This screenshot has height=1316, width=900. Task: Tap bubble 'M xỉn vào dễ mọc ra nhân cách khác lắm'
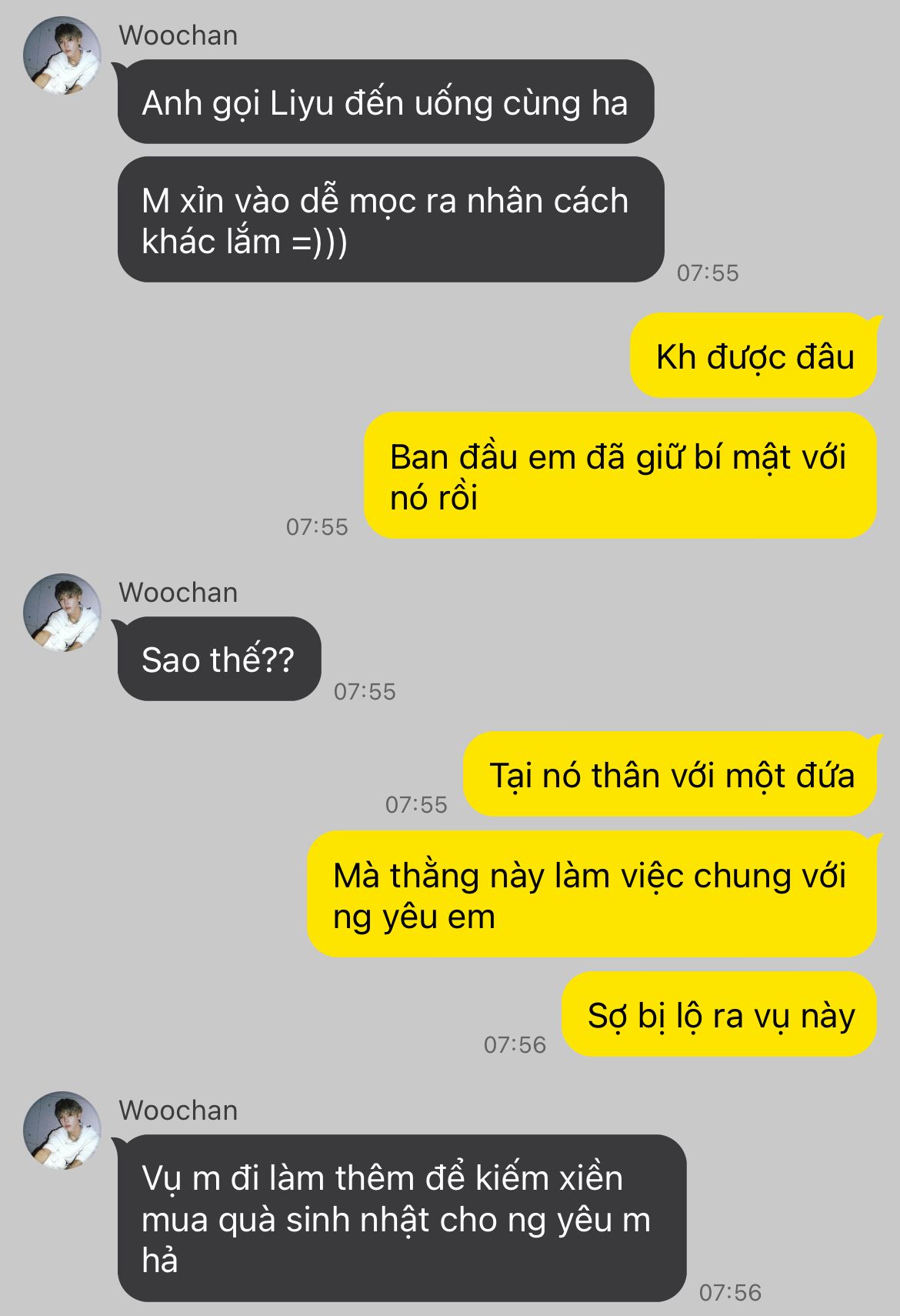[x=390, y=219]
